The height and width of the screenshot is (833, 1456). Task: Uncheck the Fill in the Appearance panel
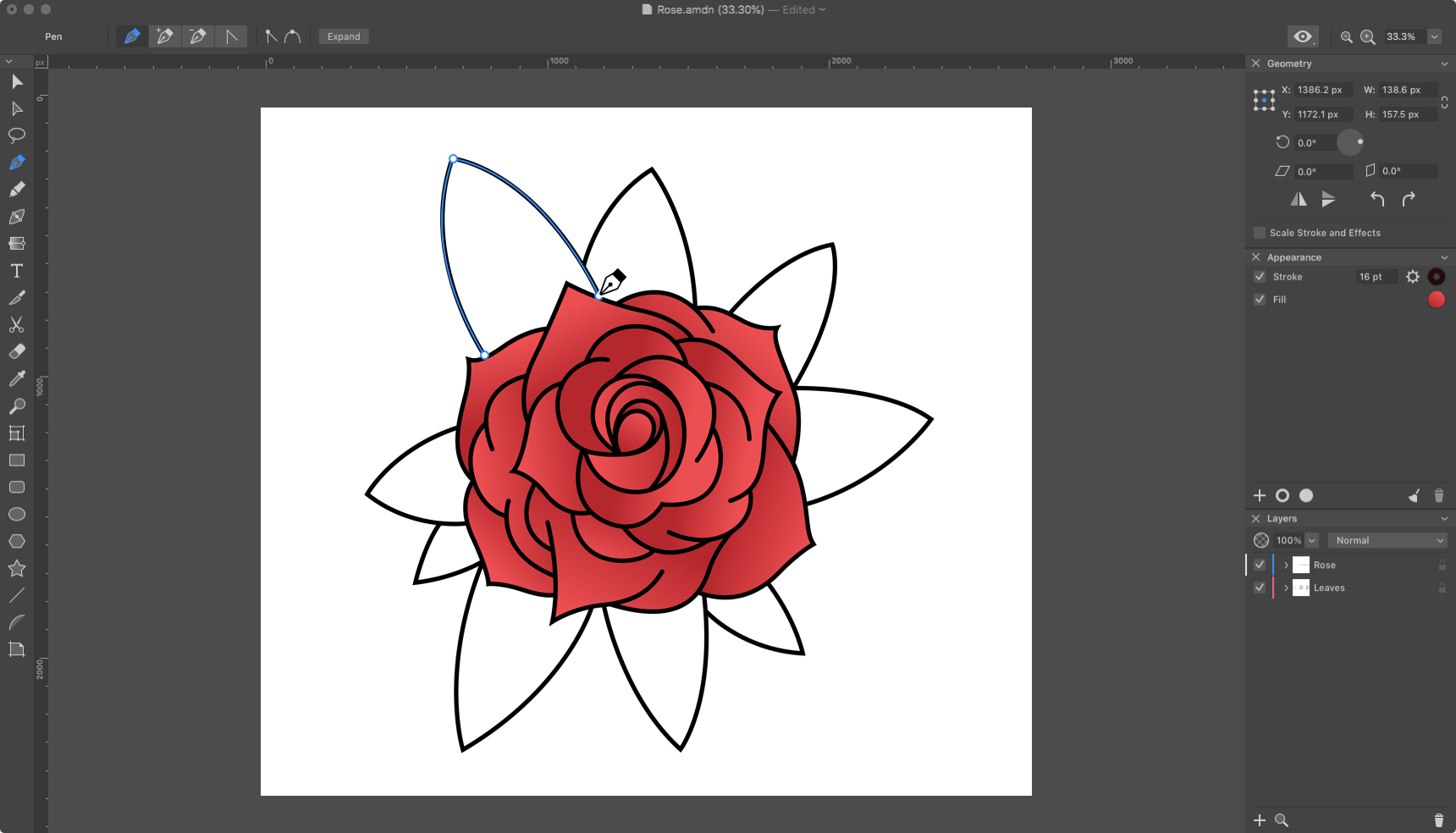click(x=1259, y=299)
